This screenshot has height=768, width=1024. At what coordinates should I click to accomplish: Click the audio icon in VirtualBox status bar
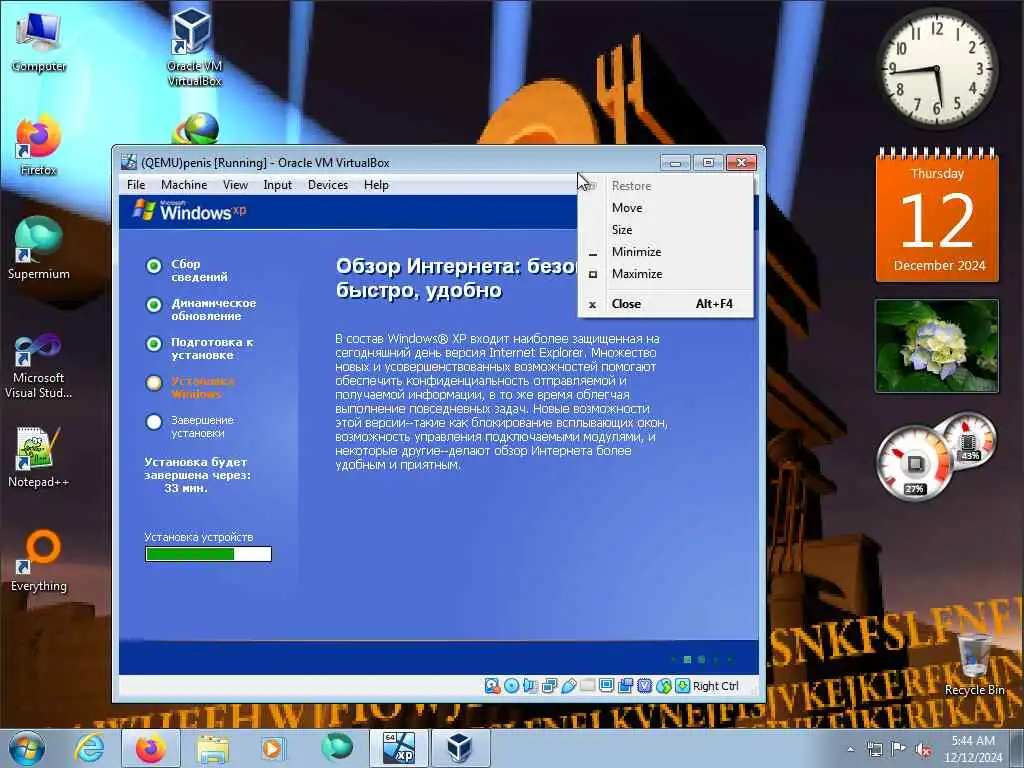[x=530, y=686]
